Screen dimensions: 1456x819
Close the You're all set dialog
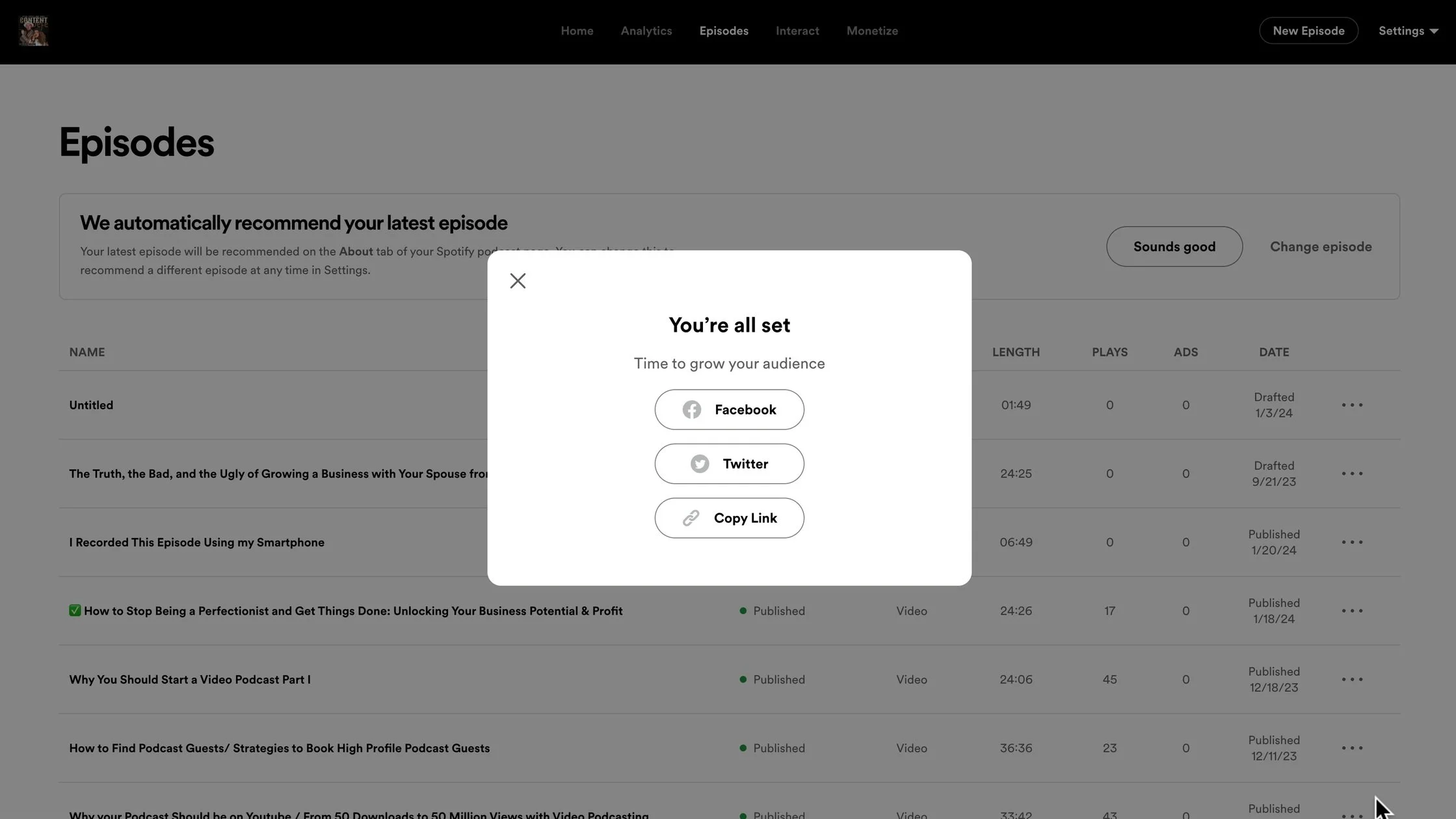coord(518,280)
